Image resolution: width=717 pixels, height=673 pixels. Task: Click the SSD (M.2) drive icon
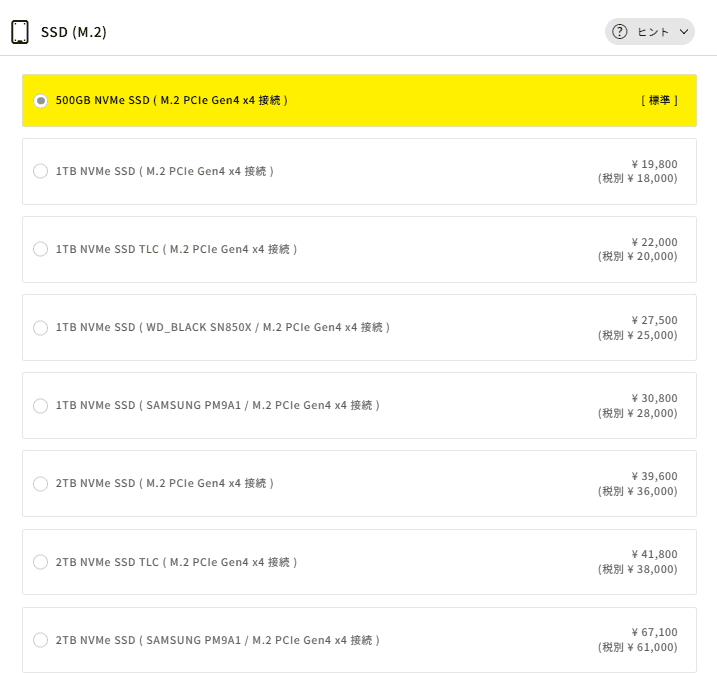point(20,32)
